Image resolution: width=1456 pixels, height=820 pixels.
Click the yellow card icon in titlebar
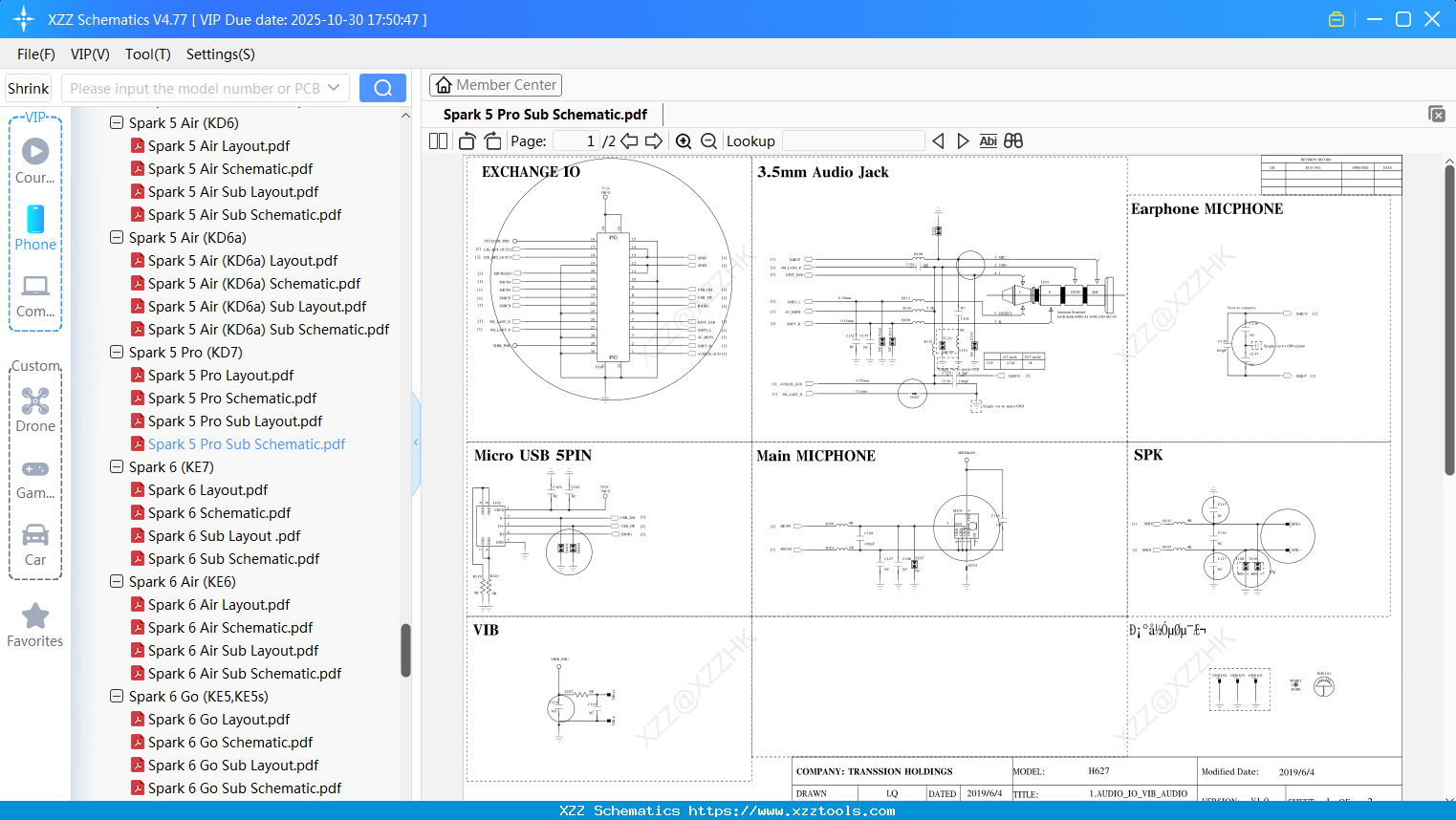coord(1336,18)
